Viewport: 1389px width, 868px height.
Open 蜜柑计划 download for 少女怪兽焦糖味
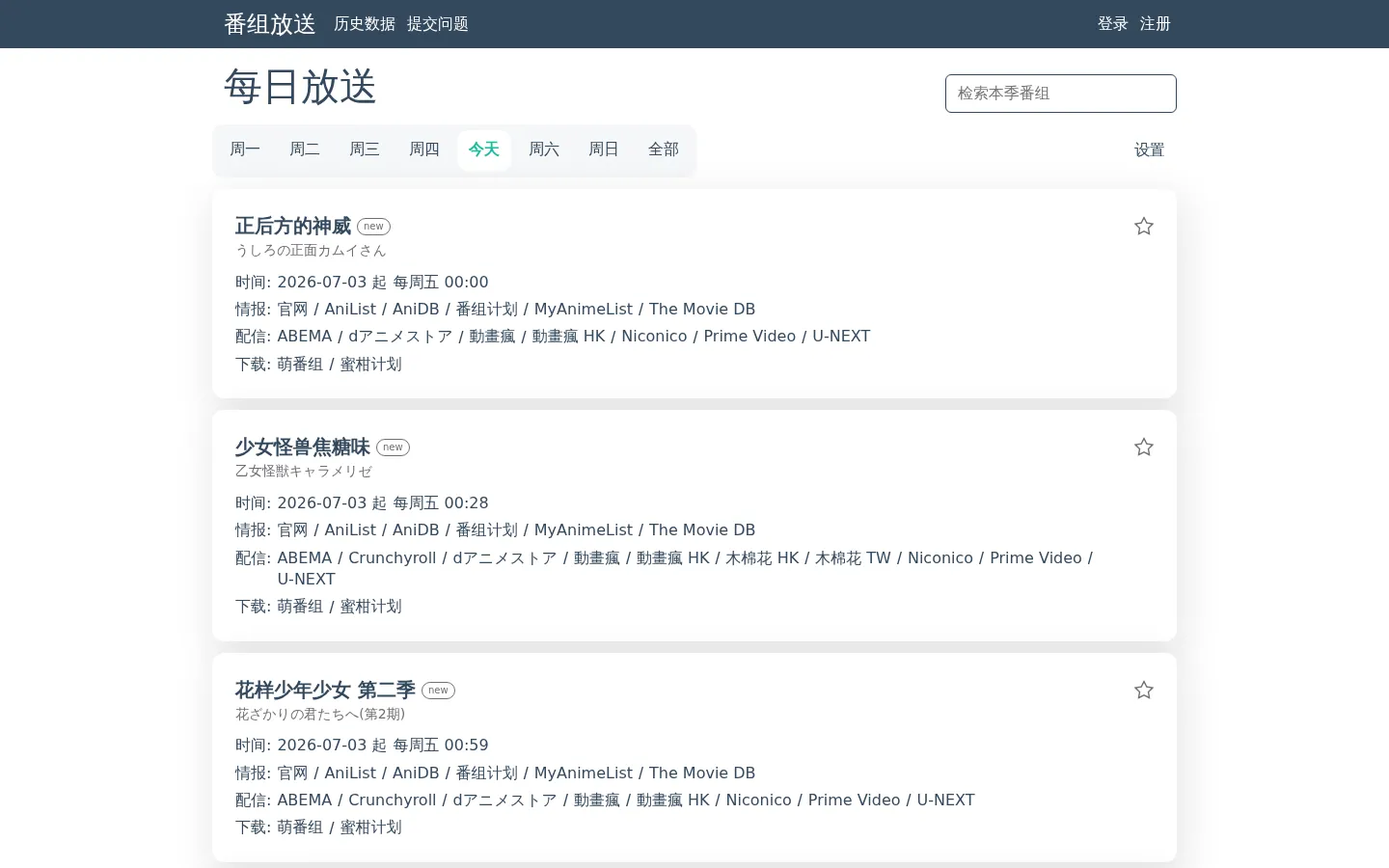(x=371, y=607)
